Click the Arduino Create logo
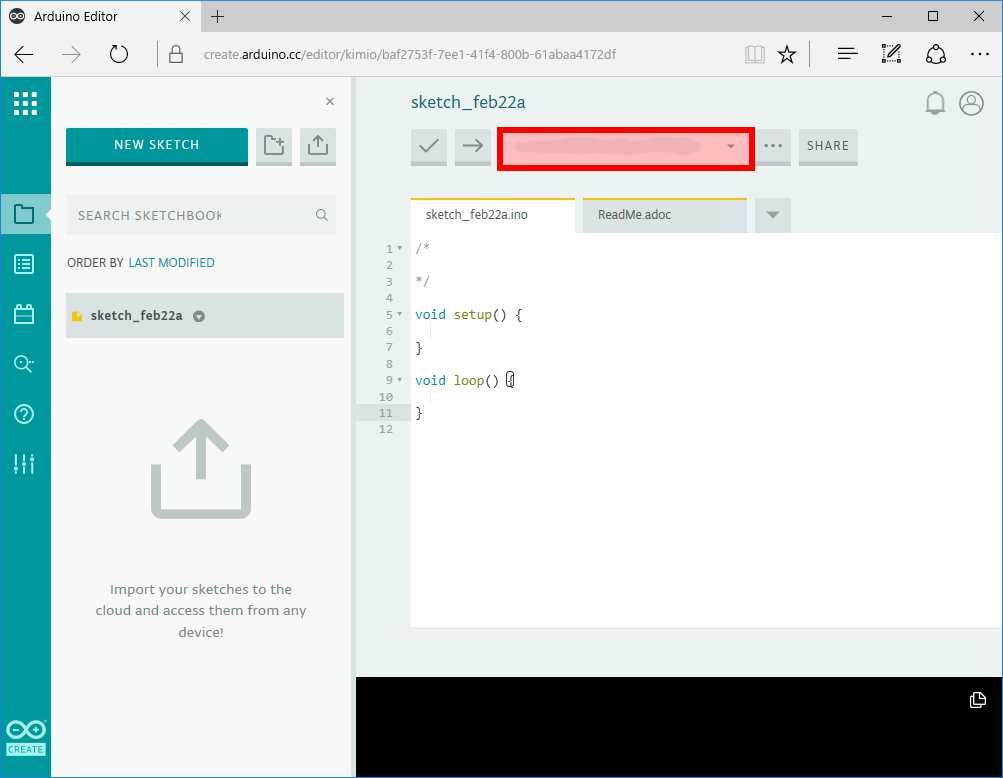1003x778 pixels. pyautogui.click(x=26, y=738)
